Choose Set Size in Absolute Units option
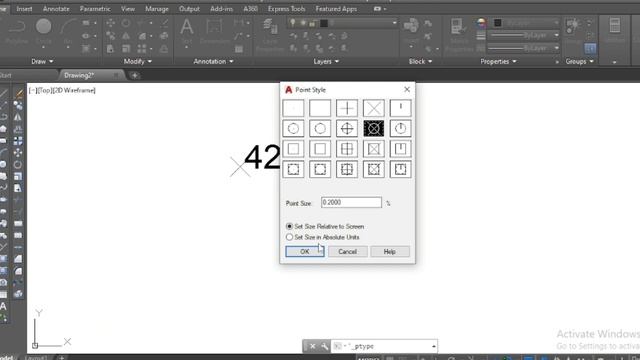 [323, 237]
